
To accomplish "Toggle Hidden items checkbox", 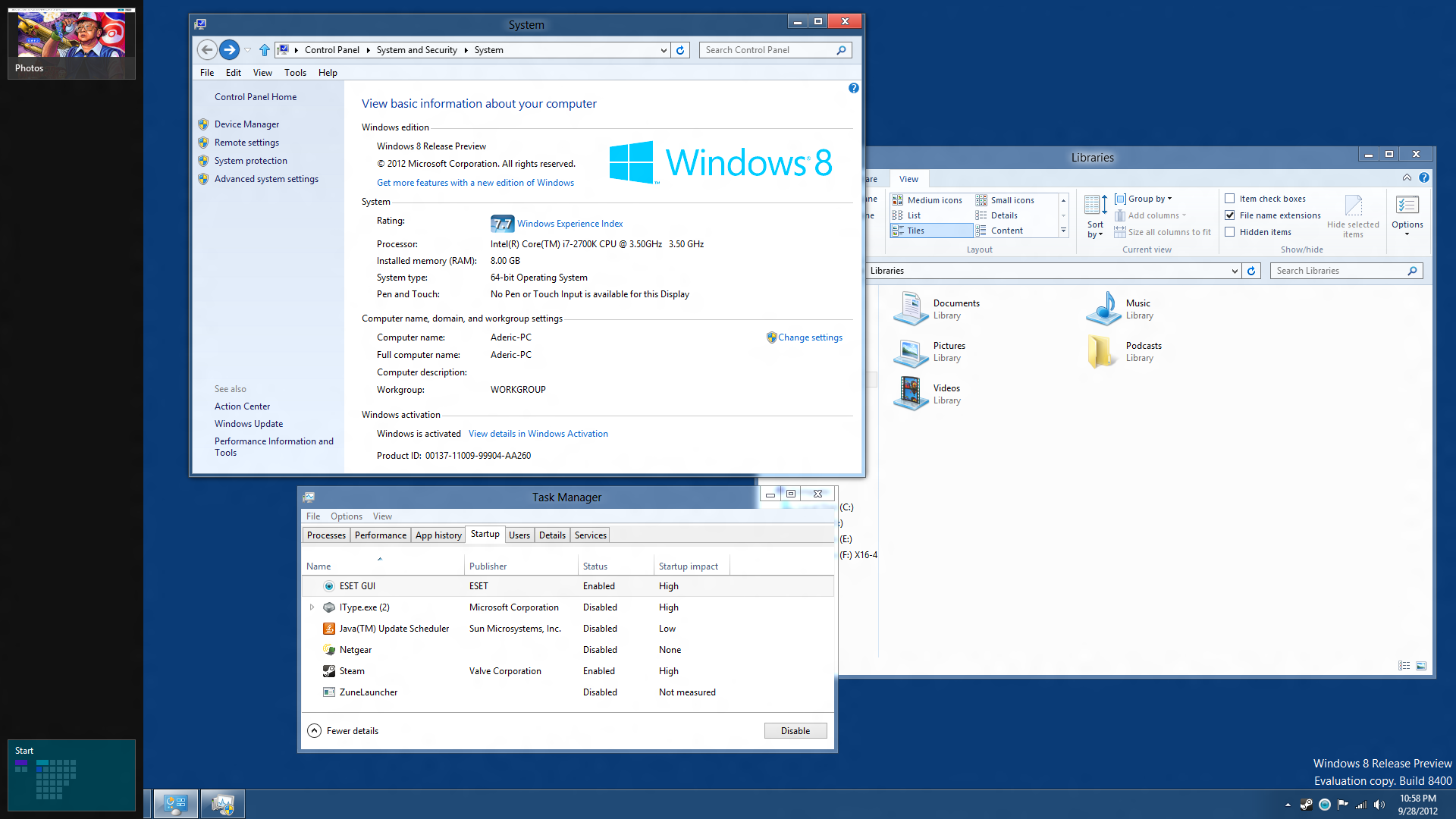I will (x=1230, y=232).
